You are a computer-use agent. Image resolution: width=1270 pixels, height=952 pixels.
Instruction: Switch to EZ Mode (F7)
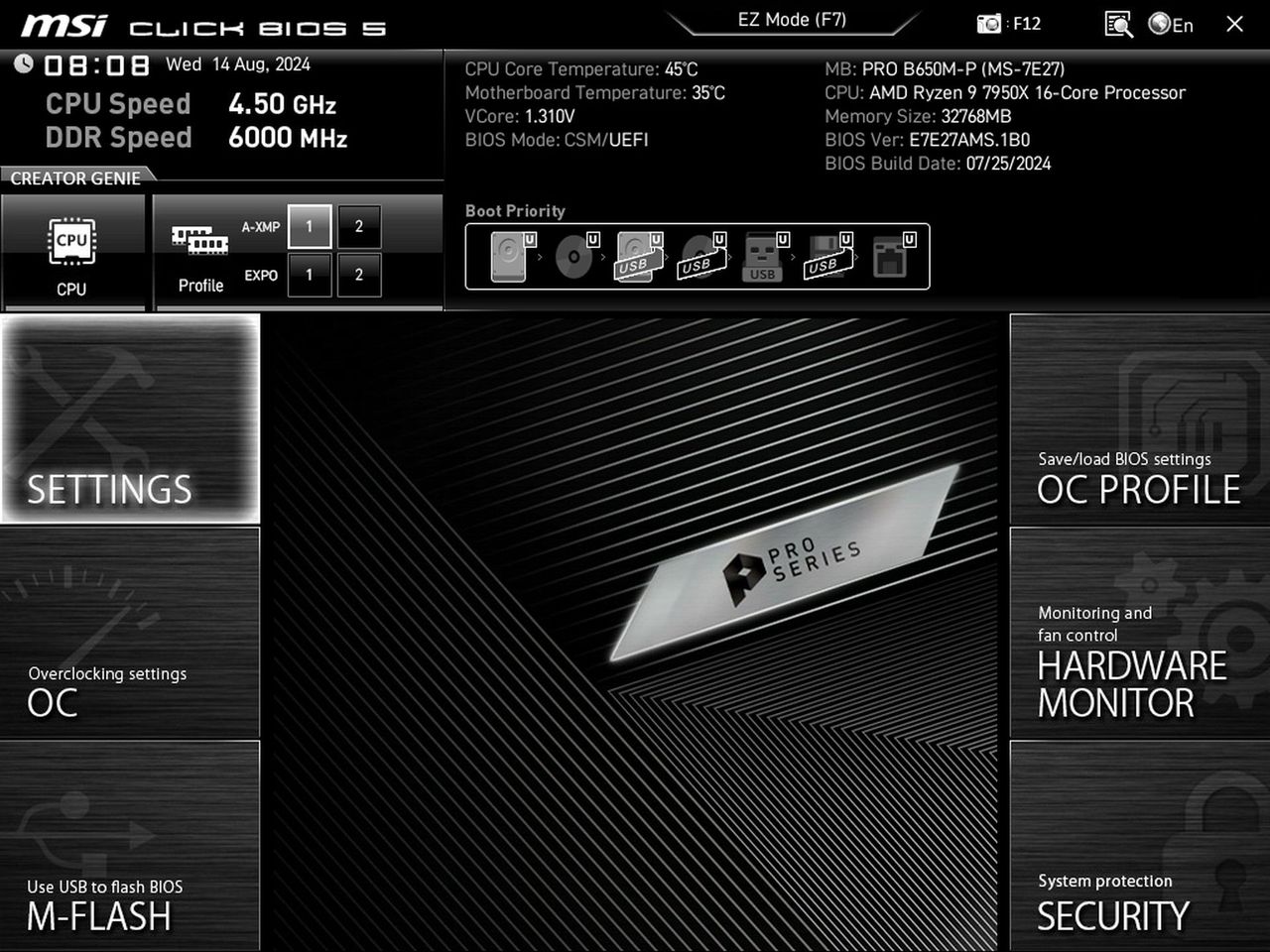click(792, 20)
